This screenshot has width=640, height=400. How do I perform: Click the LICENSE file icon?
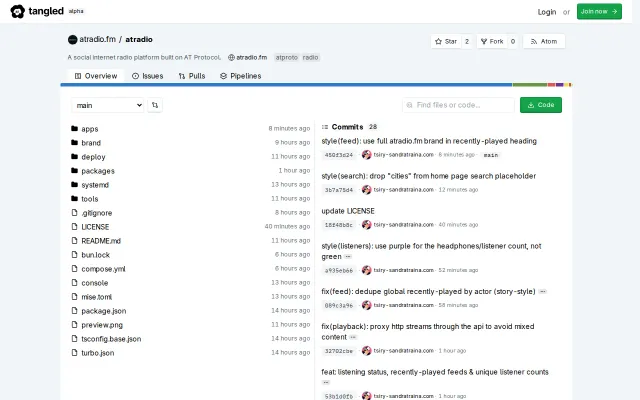pos(74,227)
